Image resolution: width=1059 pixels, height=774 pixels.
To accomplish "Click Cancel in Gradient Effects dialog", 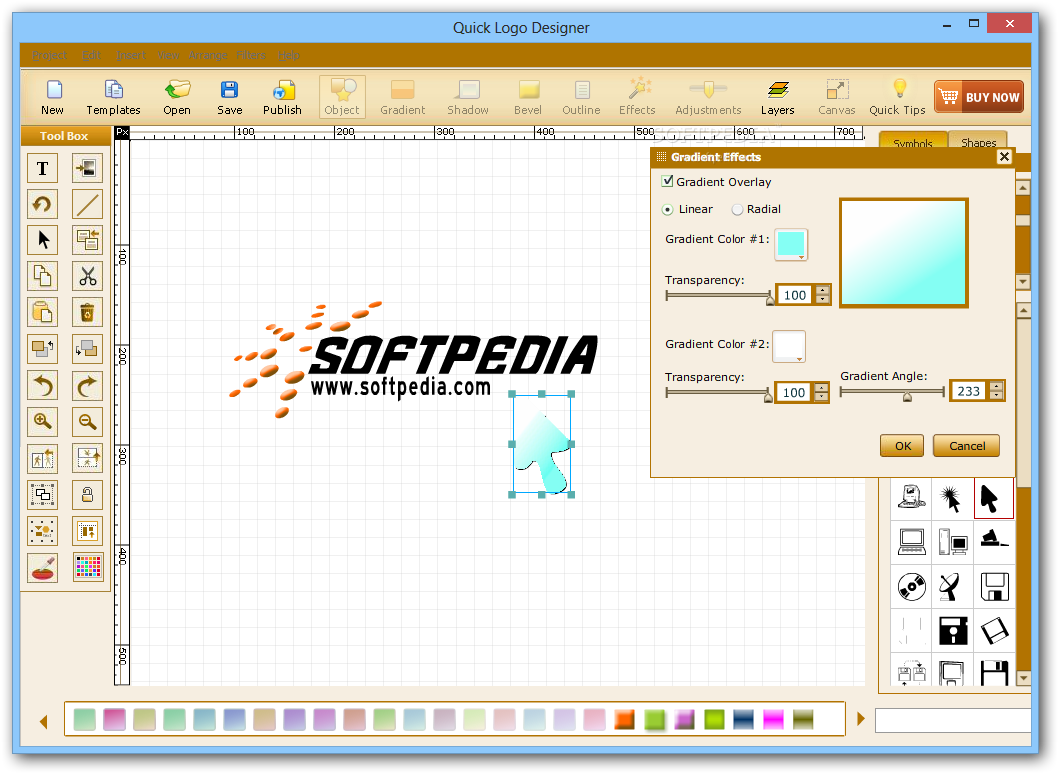I will (x=966, y=446).
